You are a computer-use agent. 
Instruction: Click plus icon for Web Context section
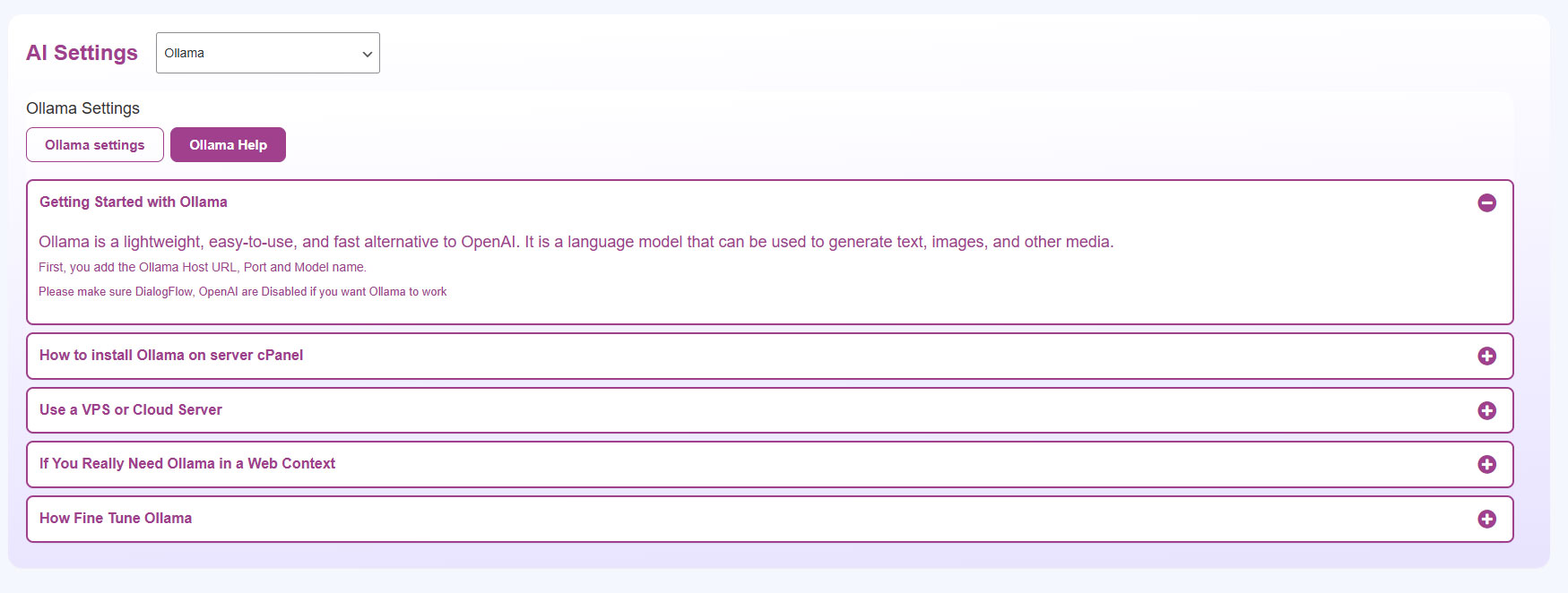pos(1486,464)
